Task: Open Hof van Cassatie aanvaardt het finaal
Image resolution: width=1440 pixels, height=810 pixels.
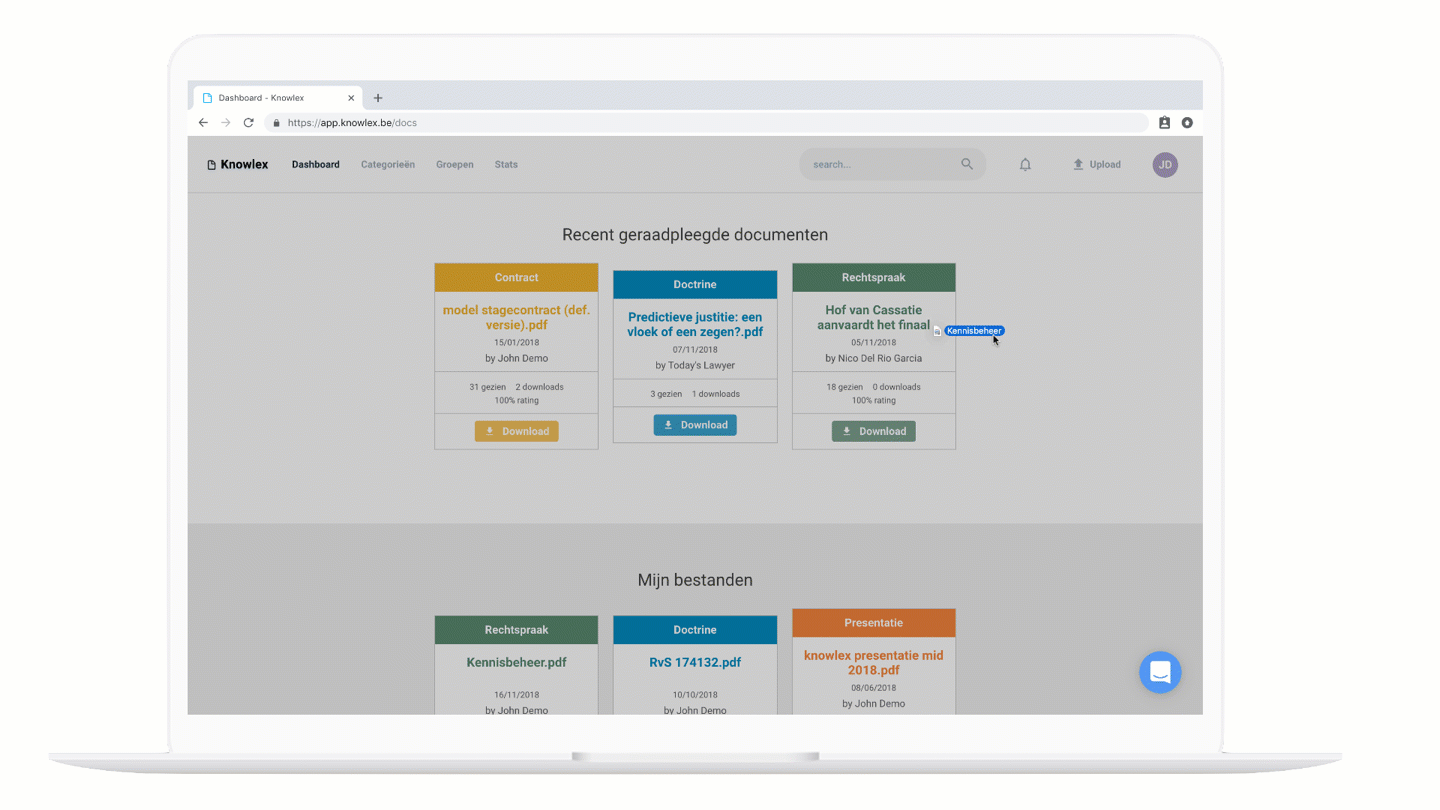Action: coord(874,318)
